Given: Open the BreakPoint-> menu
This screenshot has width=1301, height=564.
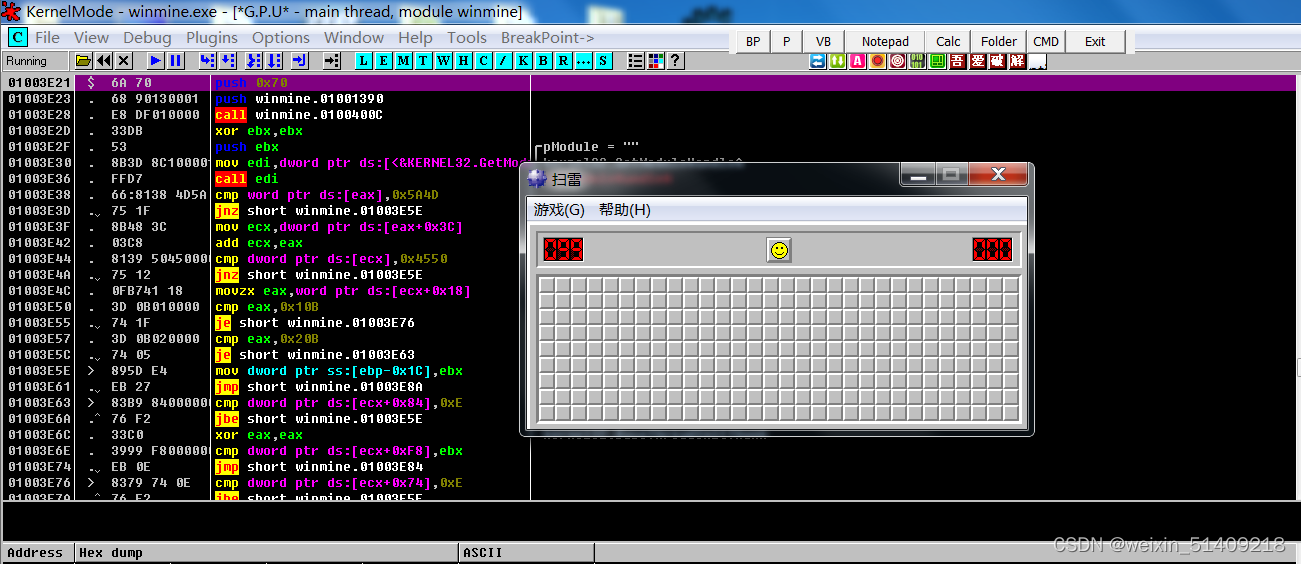Looking at the screenshot, I should tap(548, 38).
